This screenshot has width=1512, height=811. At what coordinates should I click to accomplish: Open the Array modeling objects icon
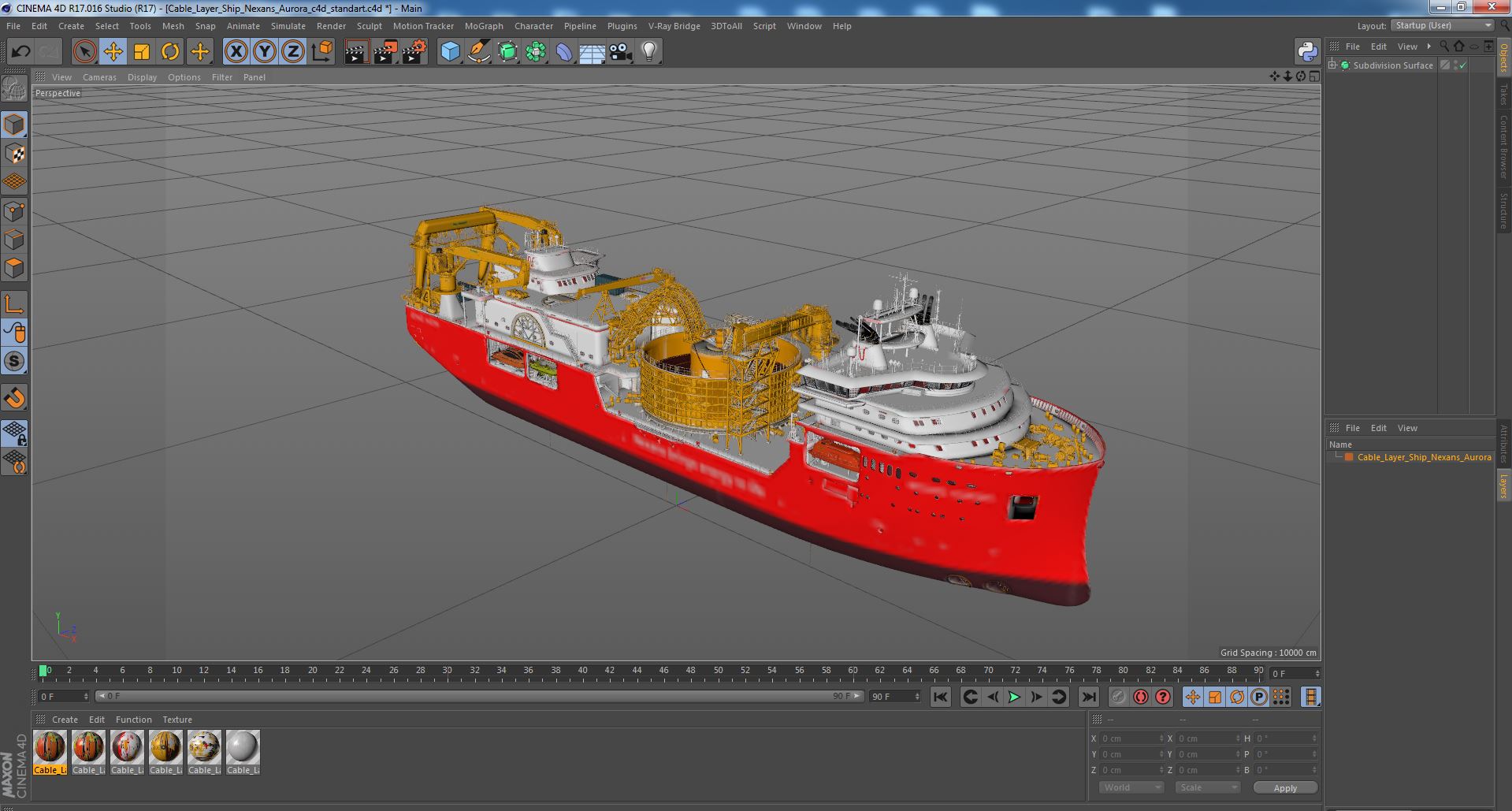(536, 52)
